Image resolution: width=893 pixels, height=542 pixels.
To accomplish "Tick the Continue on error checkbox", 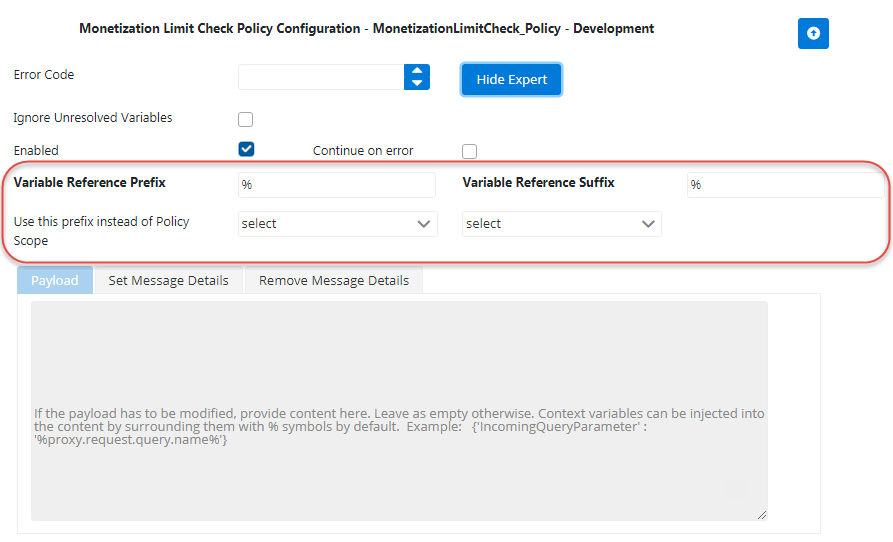I will (469, 151).
